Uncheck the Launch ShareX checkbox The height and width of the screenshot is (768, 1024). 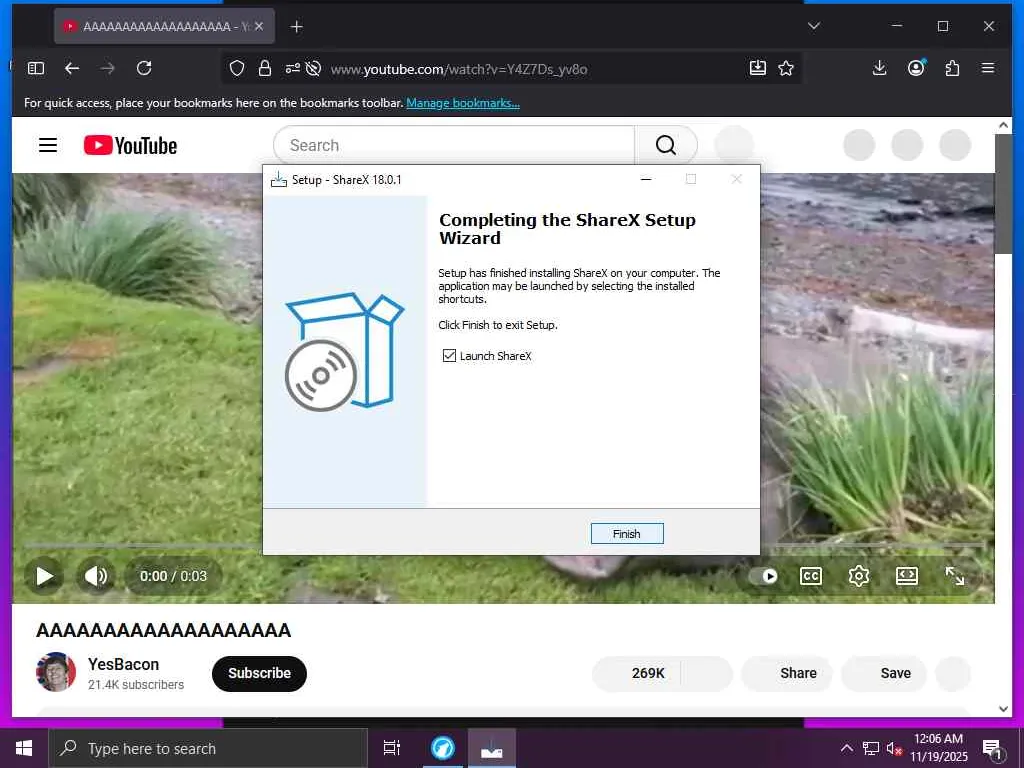pyautogui.click(x=449, y=355)
